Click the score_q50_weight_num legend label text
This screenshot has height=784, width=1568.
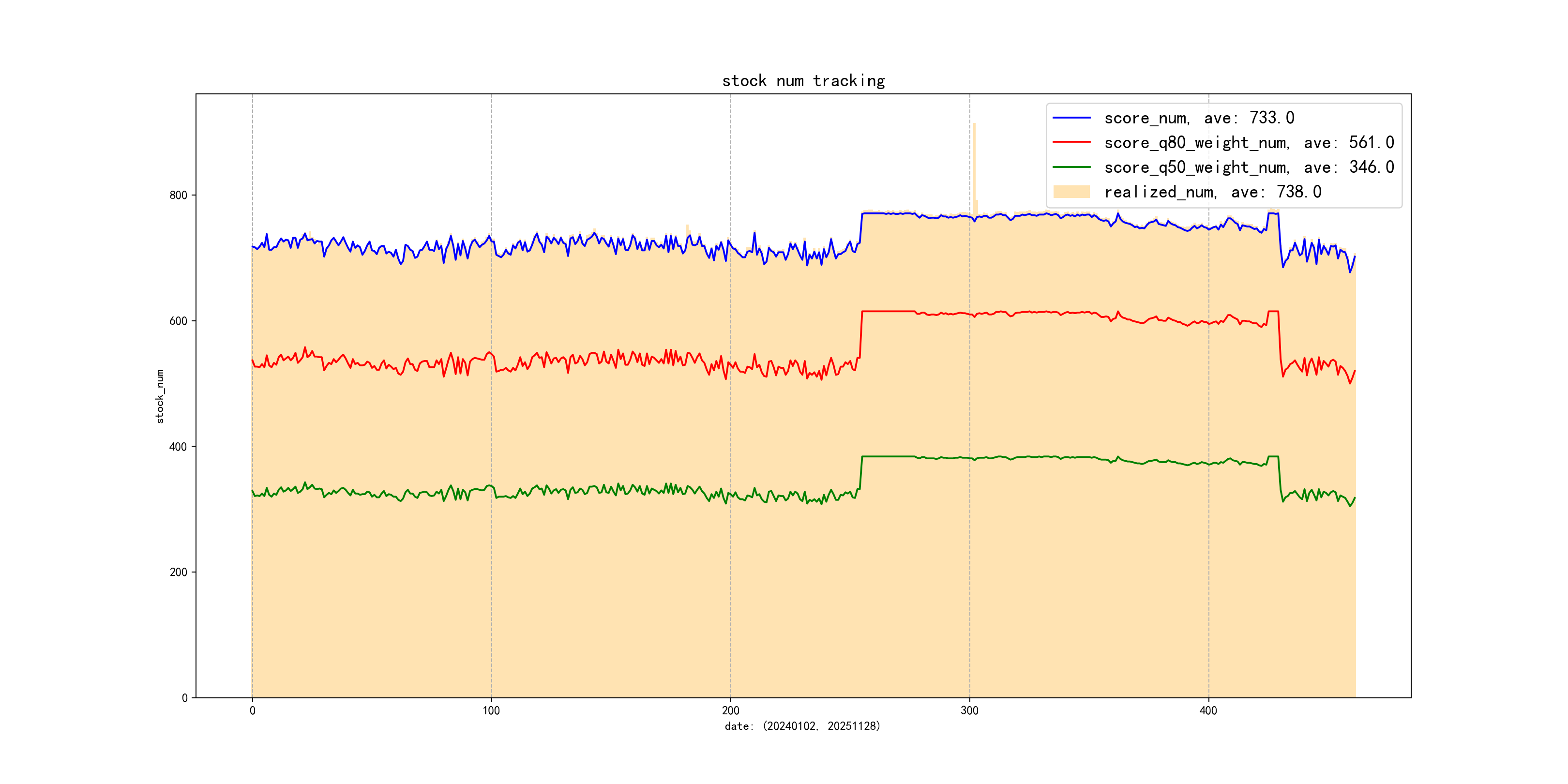click(1249, 167)
